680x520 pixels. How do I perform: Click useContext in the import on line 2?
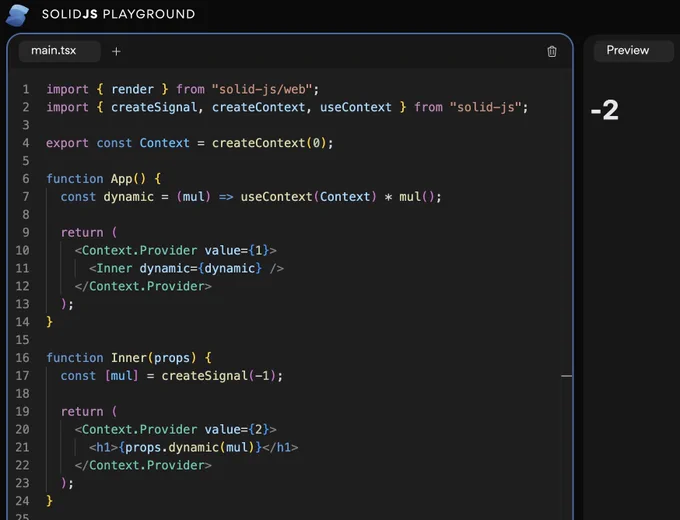[x=356, y=107]
